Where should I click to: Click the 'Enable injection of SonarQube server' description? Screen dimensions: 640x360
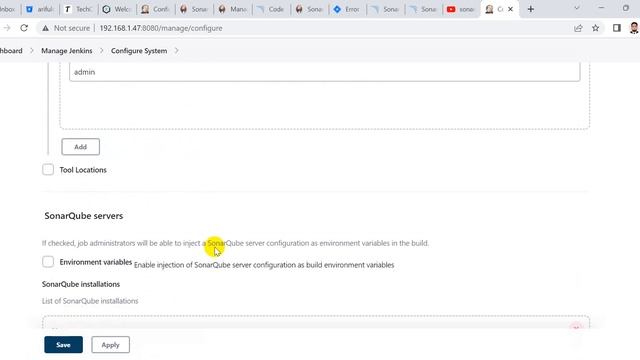pyautogui.click(x=264, y=265)
